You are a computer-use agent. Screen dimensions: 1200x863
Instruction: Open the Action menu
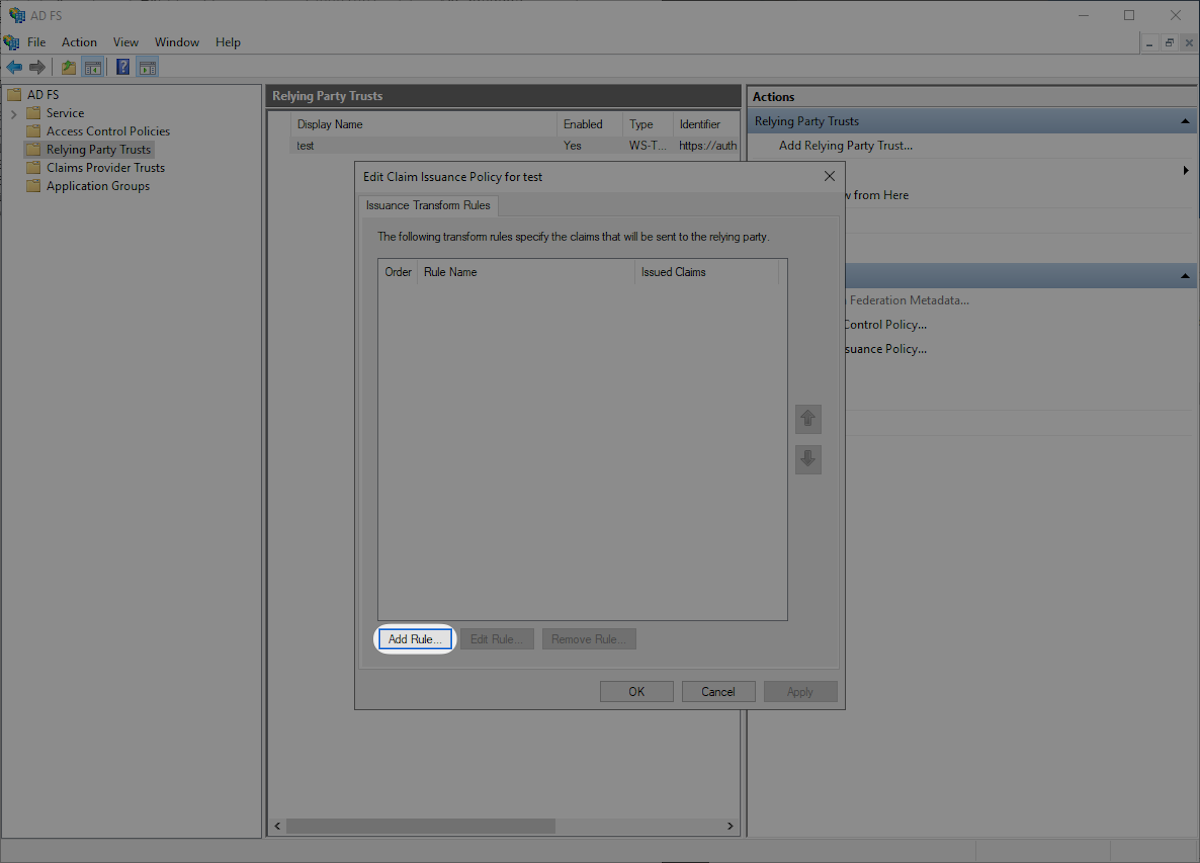click(x=79, y=42)
